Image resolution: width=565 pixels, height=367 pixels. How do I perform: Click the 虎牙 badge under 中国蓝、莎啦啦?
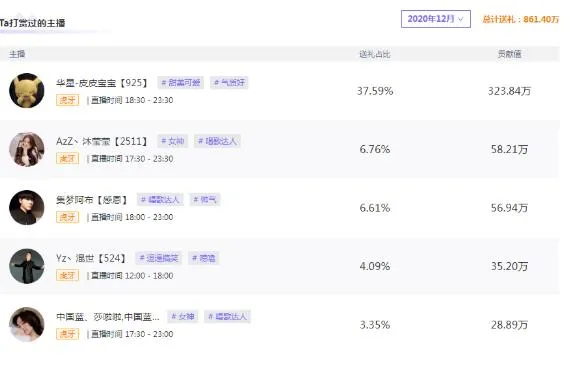coord(67,334)
